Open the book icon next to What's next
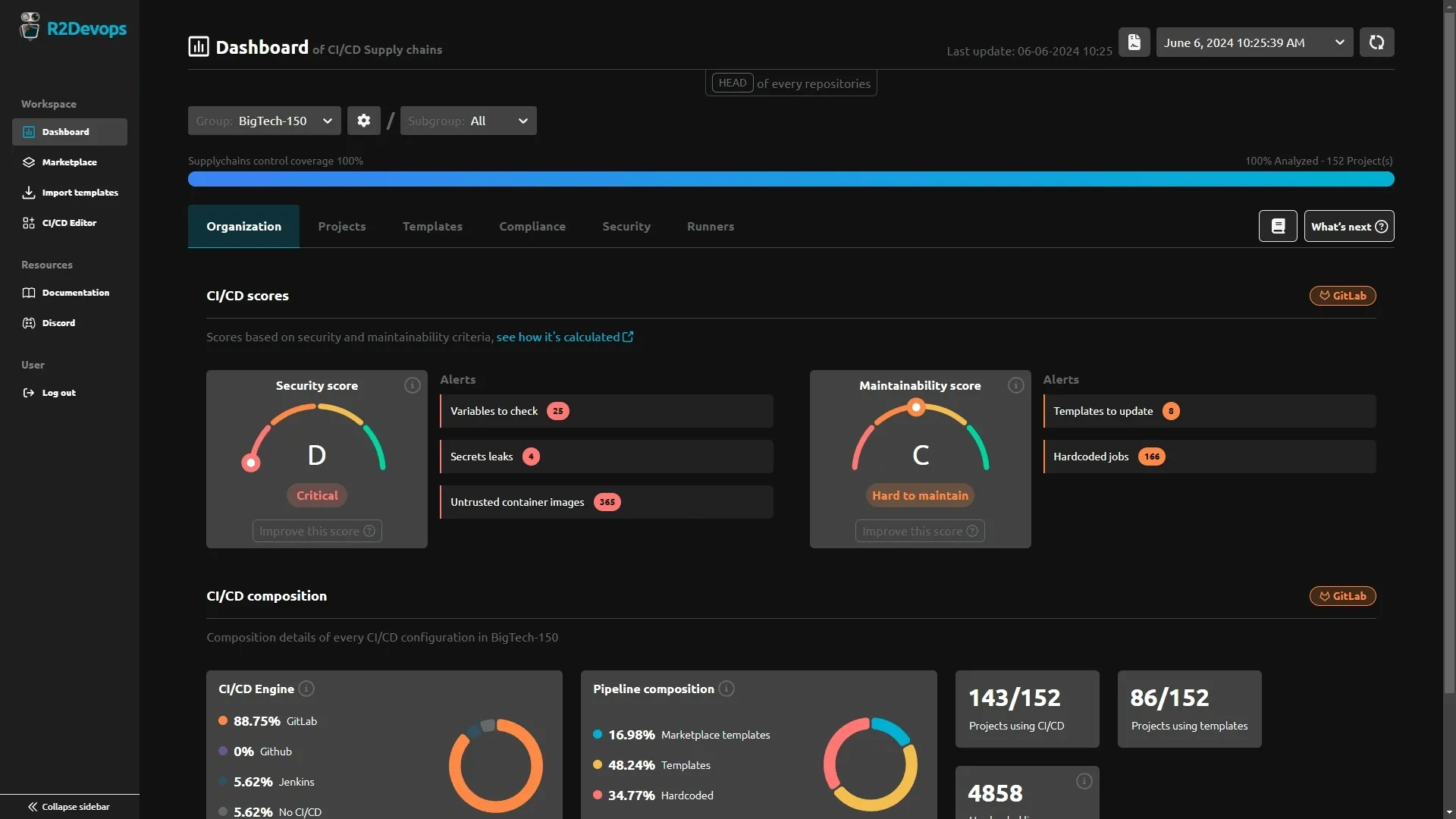1456x819 pixels. pyautogui.click(x=1278, y=226)
